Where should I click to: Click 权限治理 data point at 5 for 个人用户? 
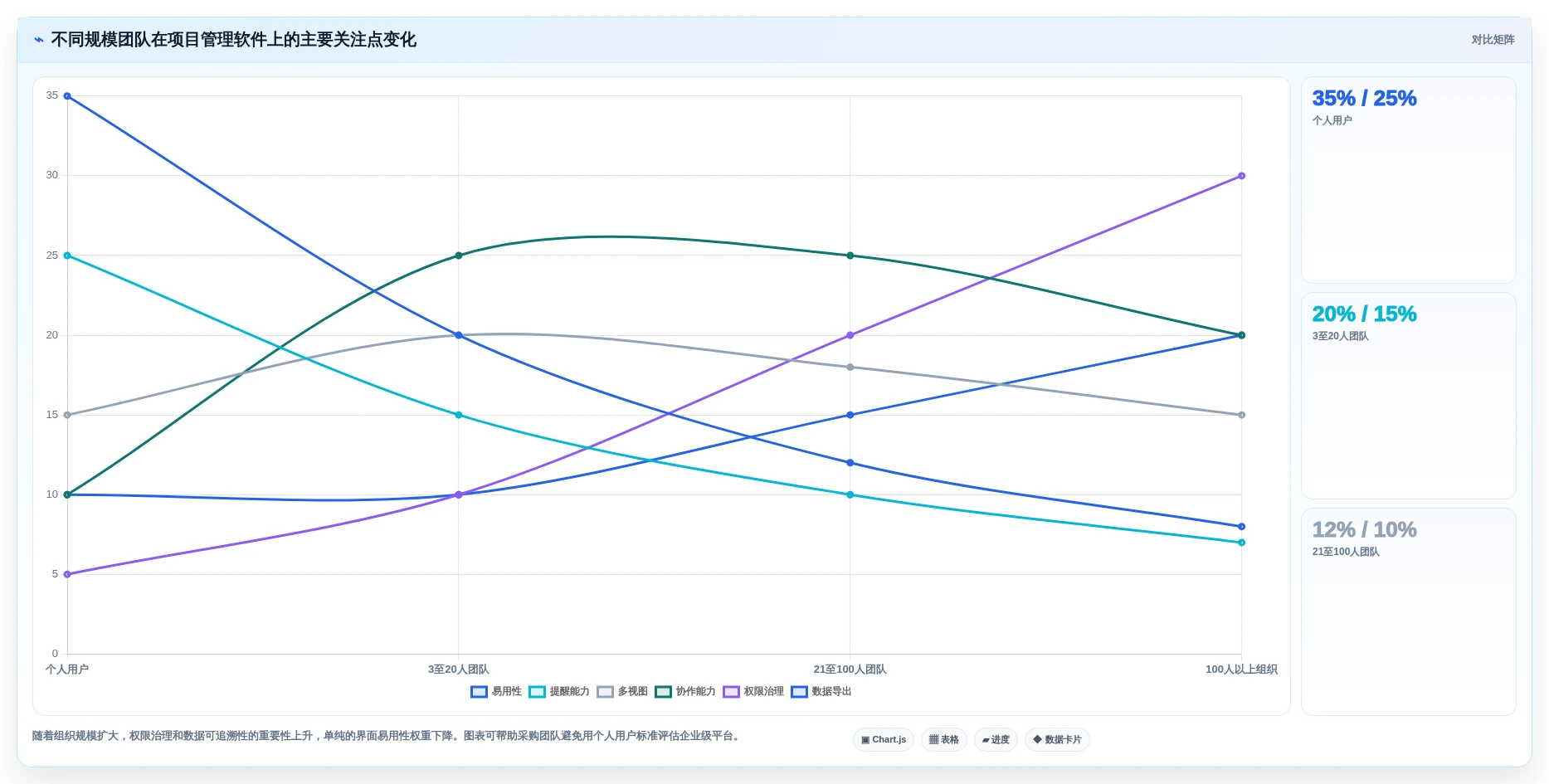pyautogui.click(x=67, y=574)
